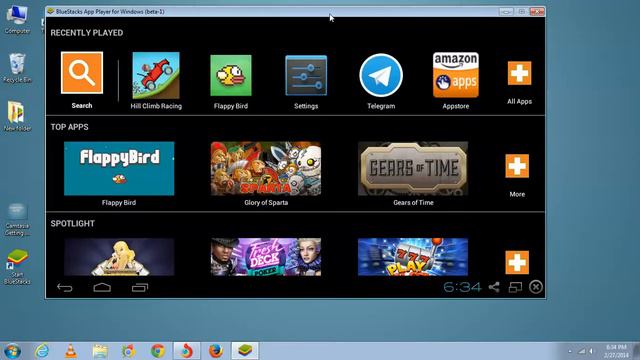Launch the Telegram app
Viewport: 640px width, 360px height.
(381, 75)
